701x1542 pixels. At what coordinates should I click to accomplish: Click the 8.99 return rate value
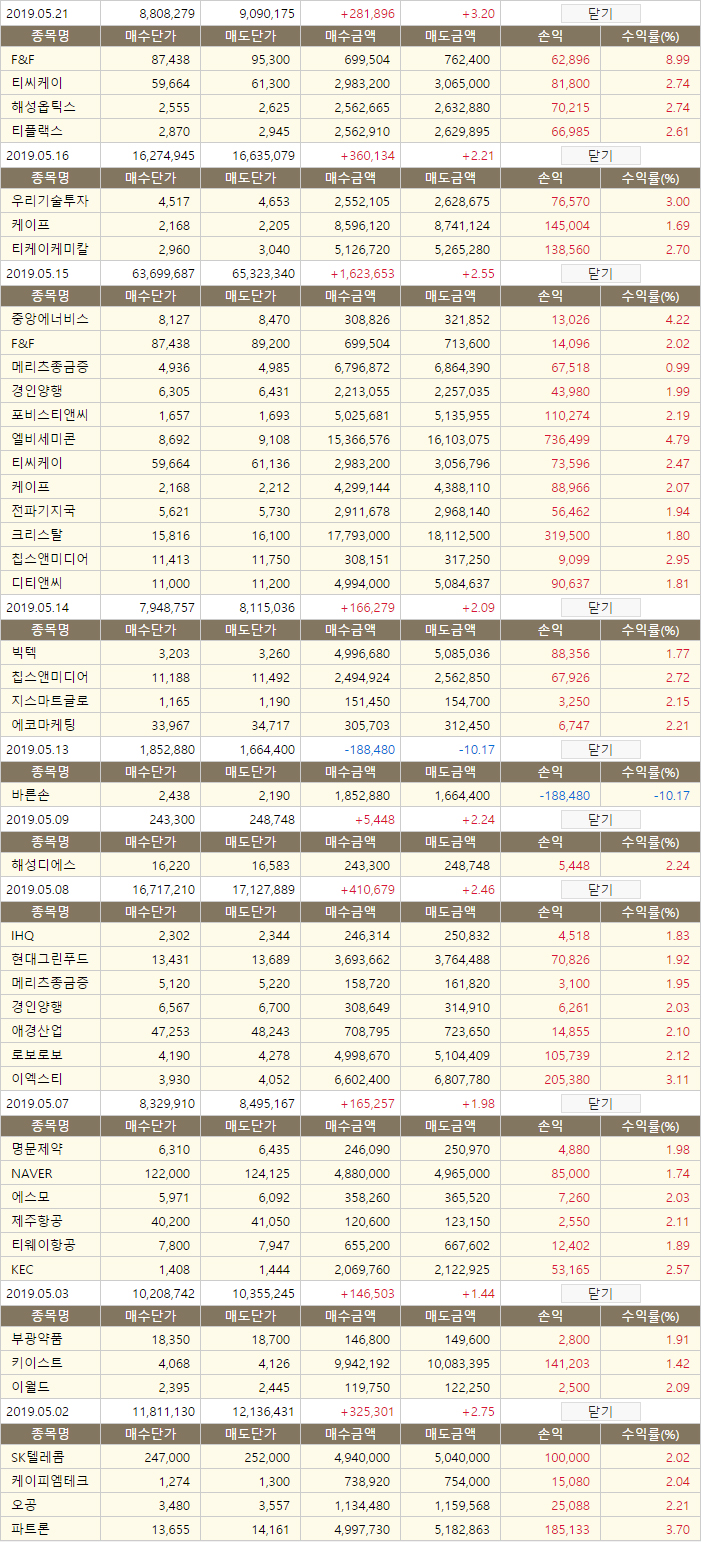(x=678, y=60)
